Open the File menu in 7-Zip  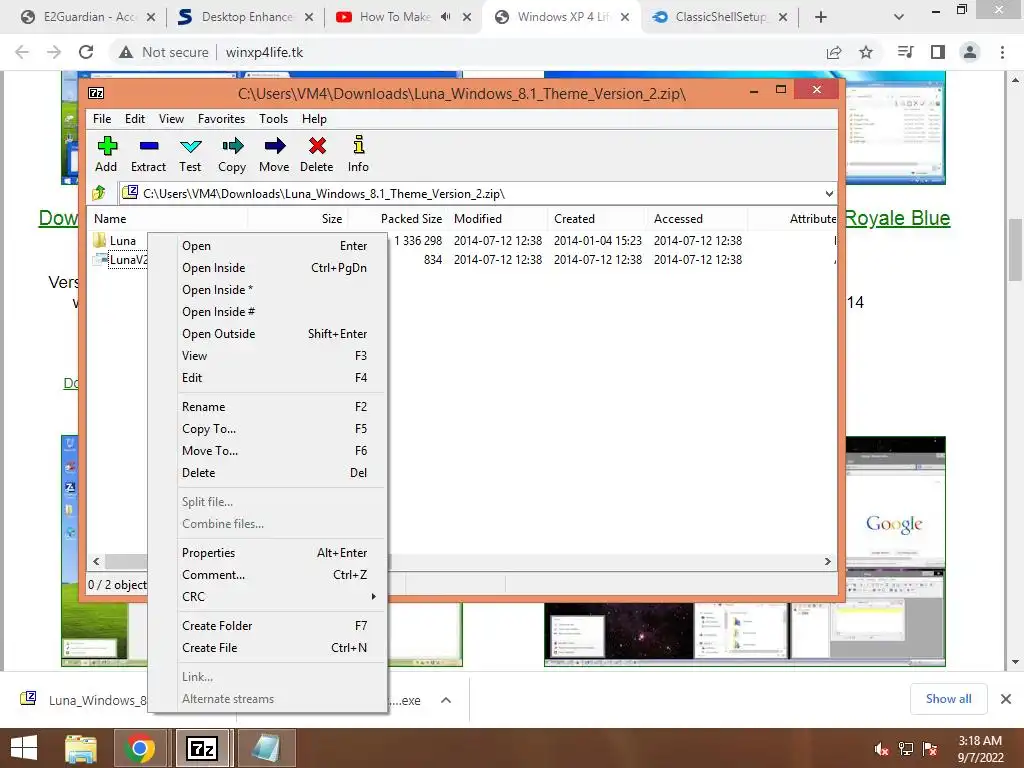[102, 119]
